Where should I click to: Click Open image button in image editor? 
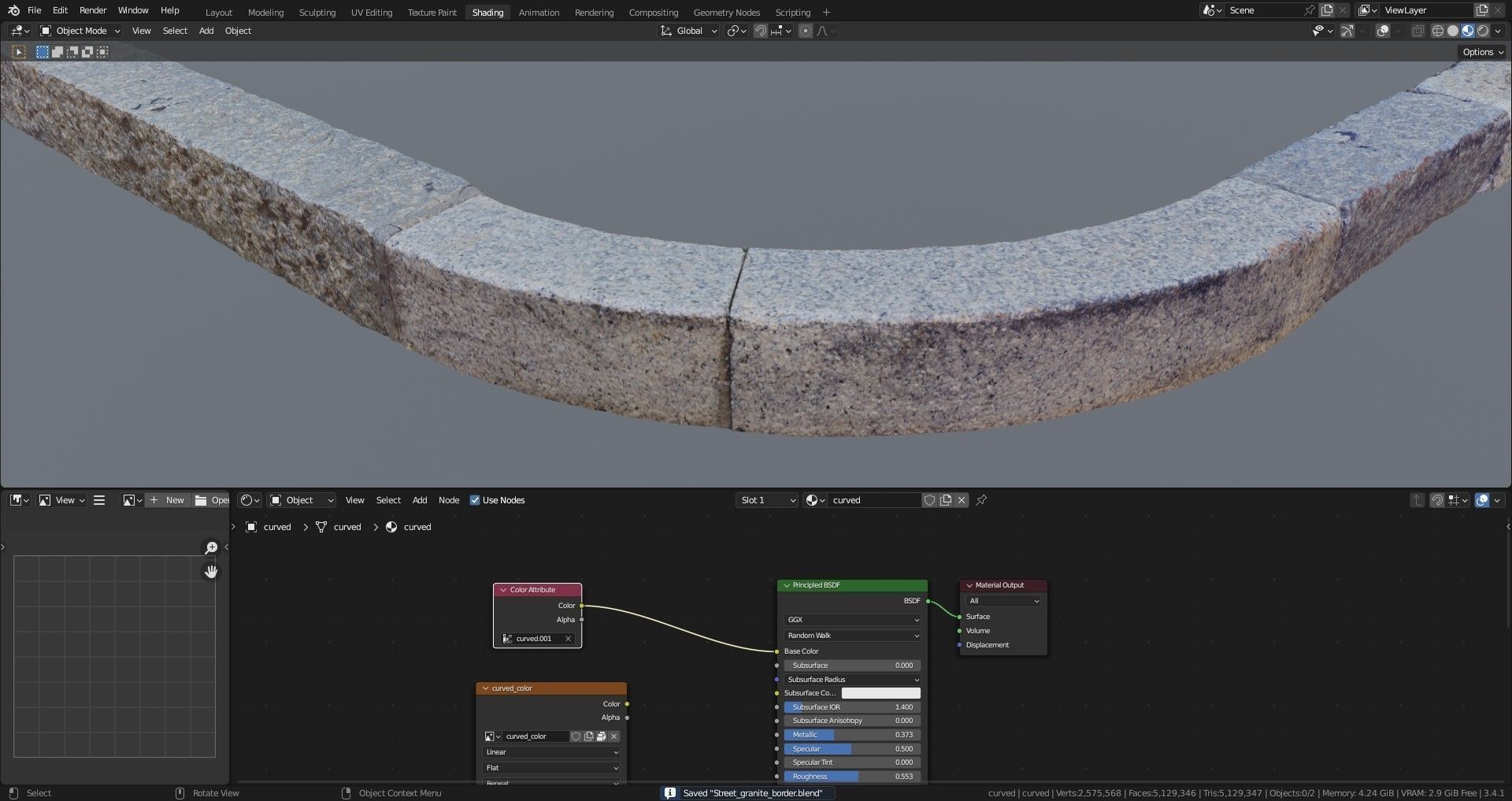click(211, 500)
